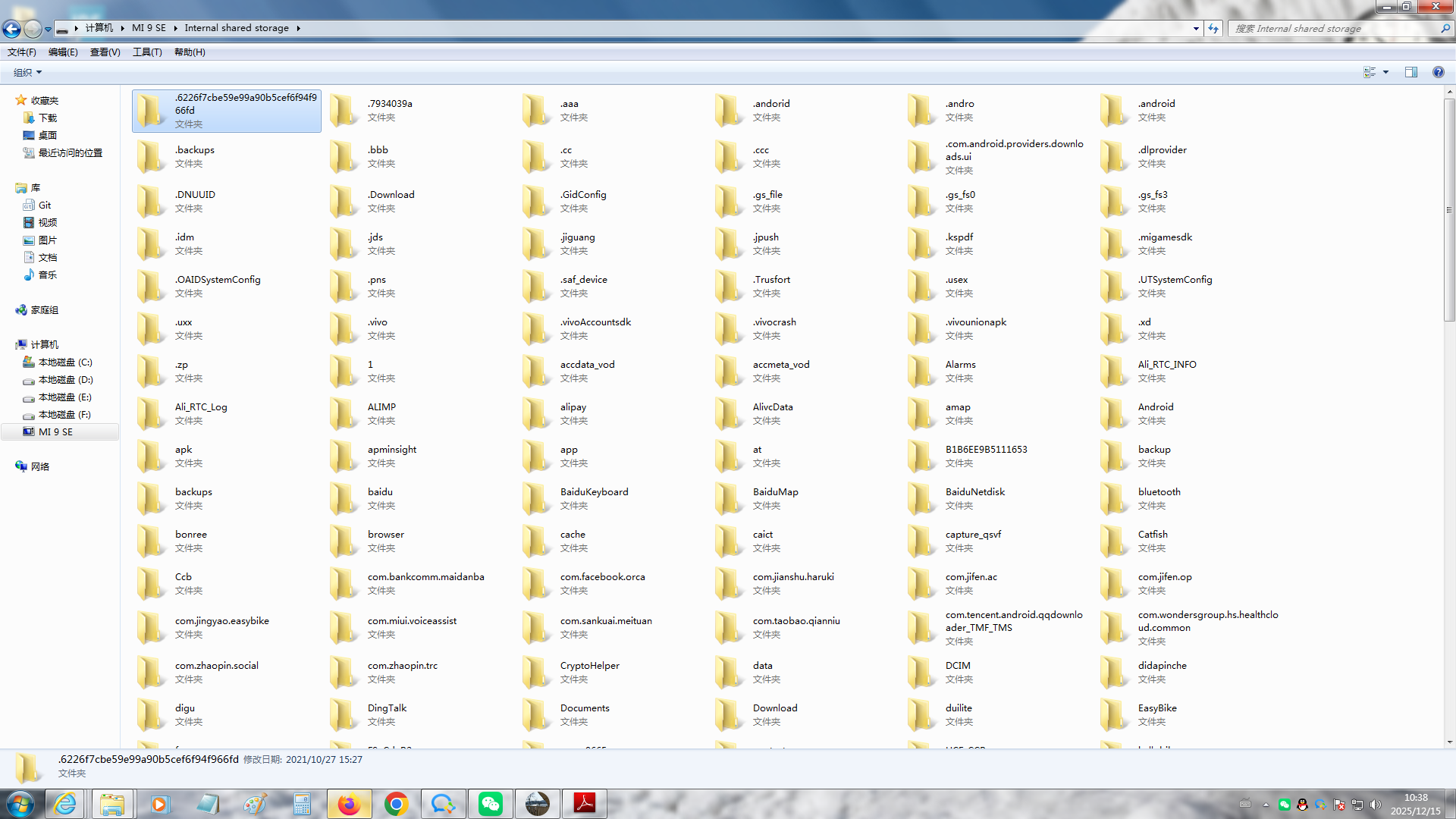Expand the view options dropdown arrow
The image size is (1456, 819).
click(x=1385, y=72)
